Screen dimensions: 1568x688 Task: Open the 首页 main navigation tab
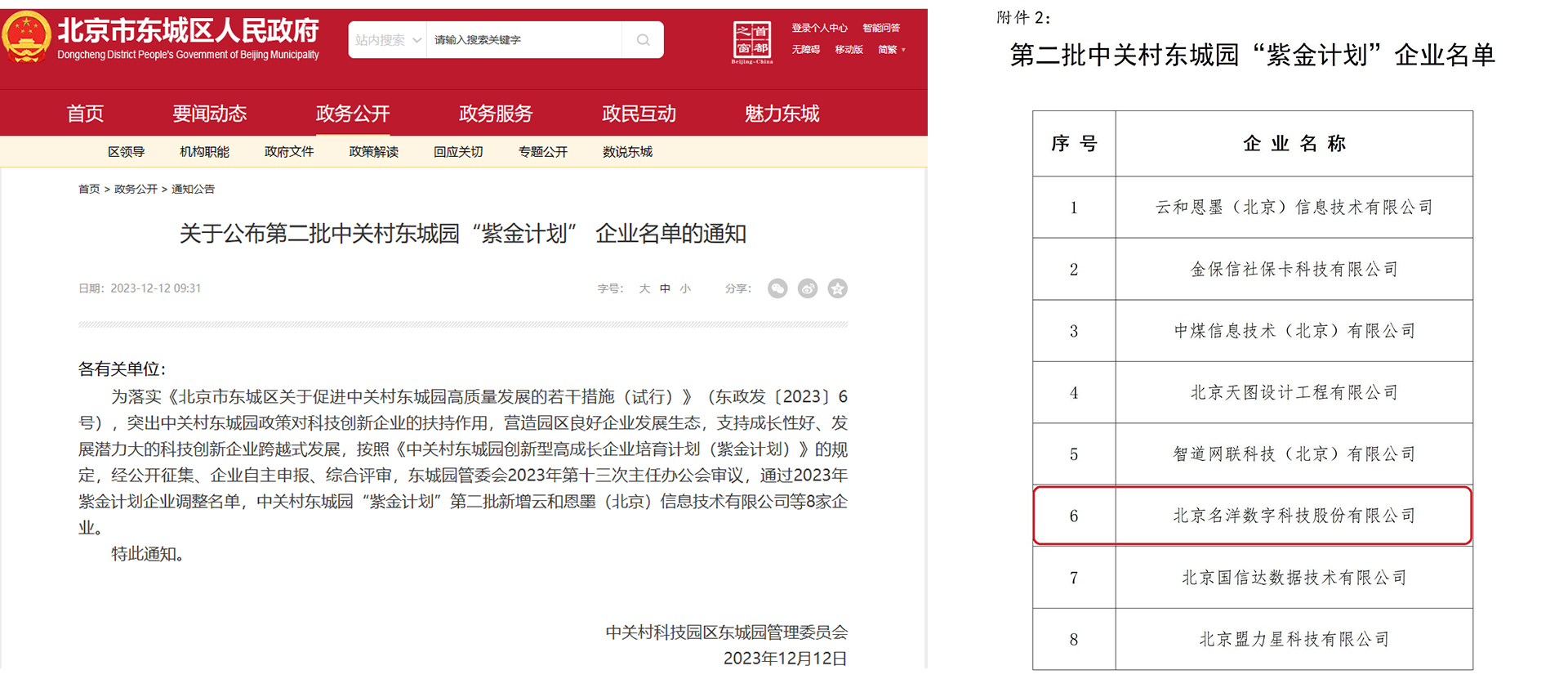[85, 114]
